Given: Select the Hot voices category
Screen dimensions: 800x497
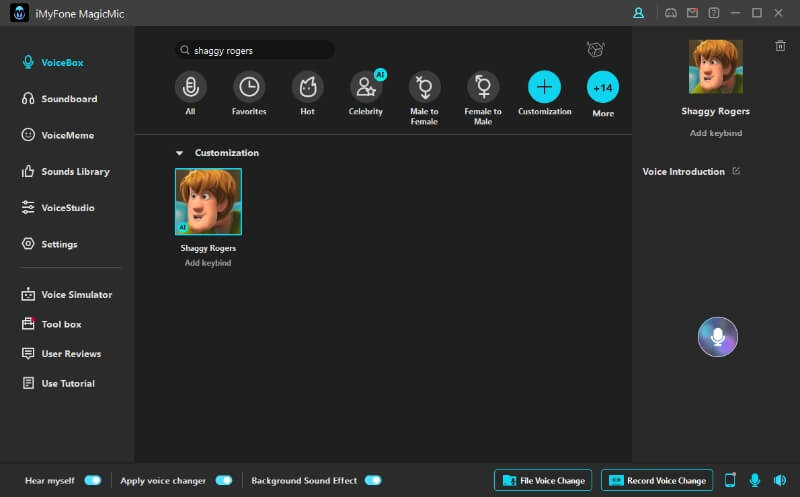Looking at the screenshot, I should tap(308, 87).
